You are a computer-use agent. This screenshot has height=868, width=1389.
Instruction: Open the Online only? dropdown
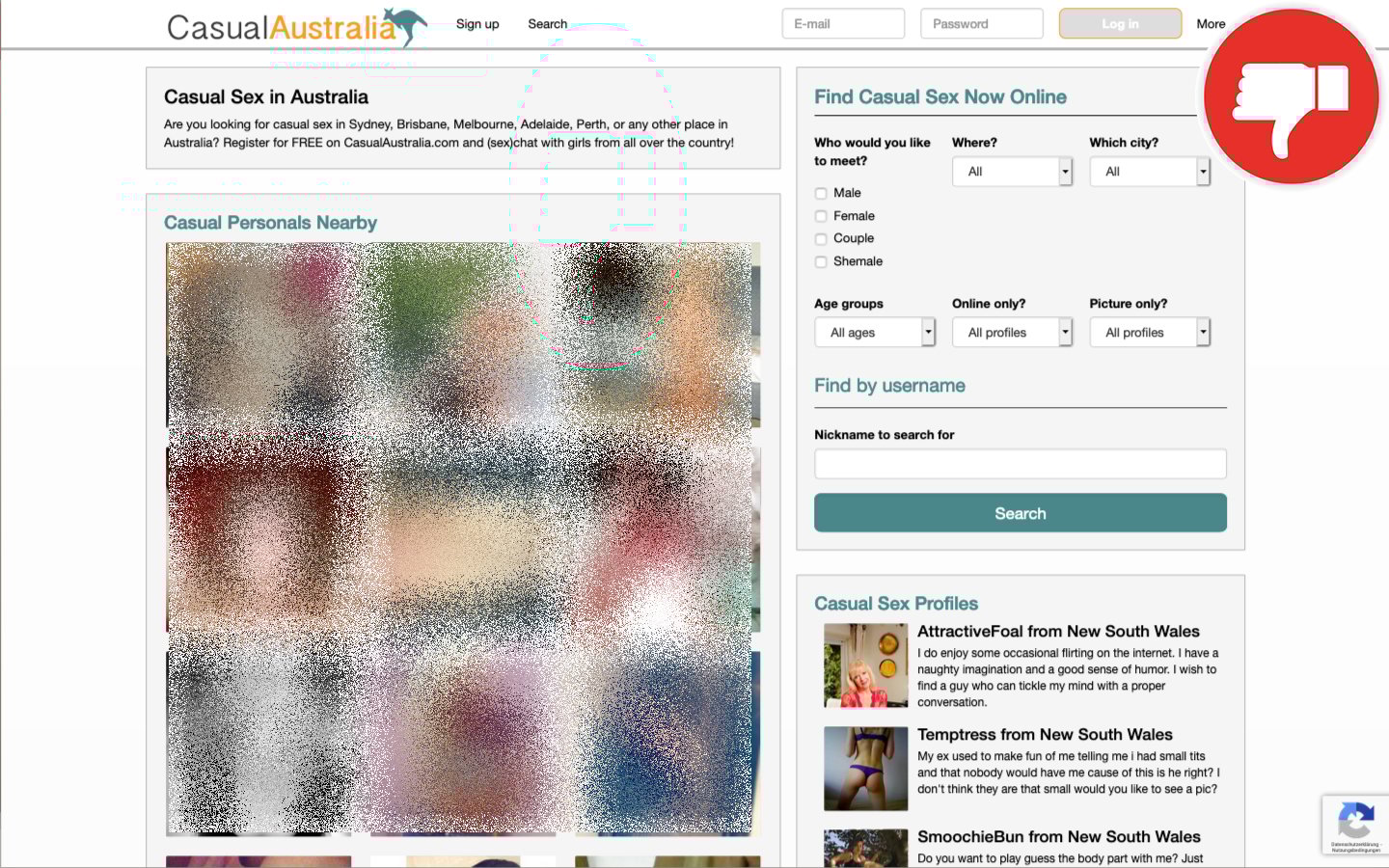click(x=1012, y=333)
